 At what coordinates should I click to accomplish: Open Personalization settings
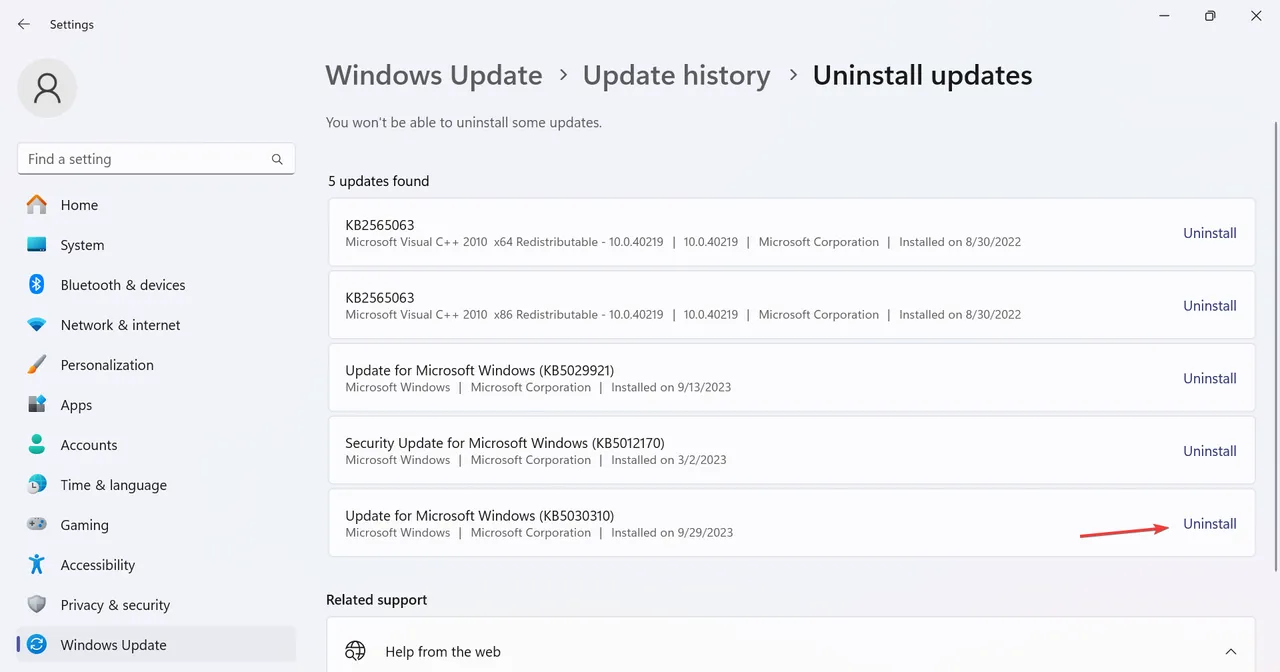point(156,365)
